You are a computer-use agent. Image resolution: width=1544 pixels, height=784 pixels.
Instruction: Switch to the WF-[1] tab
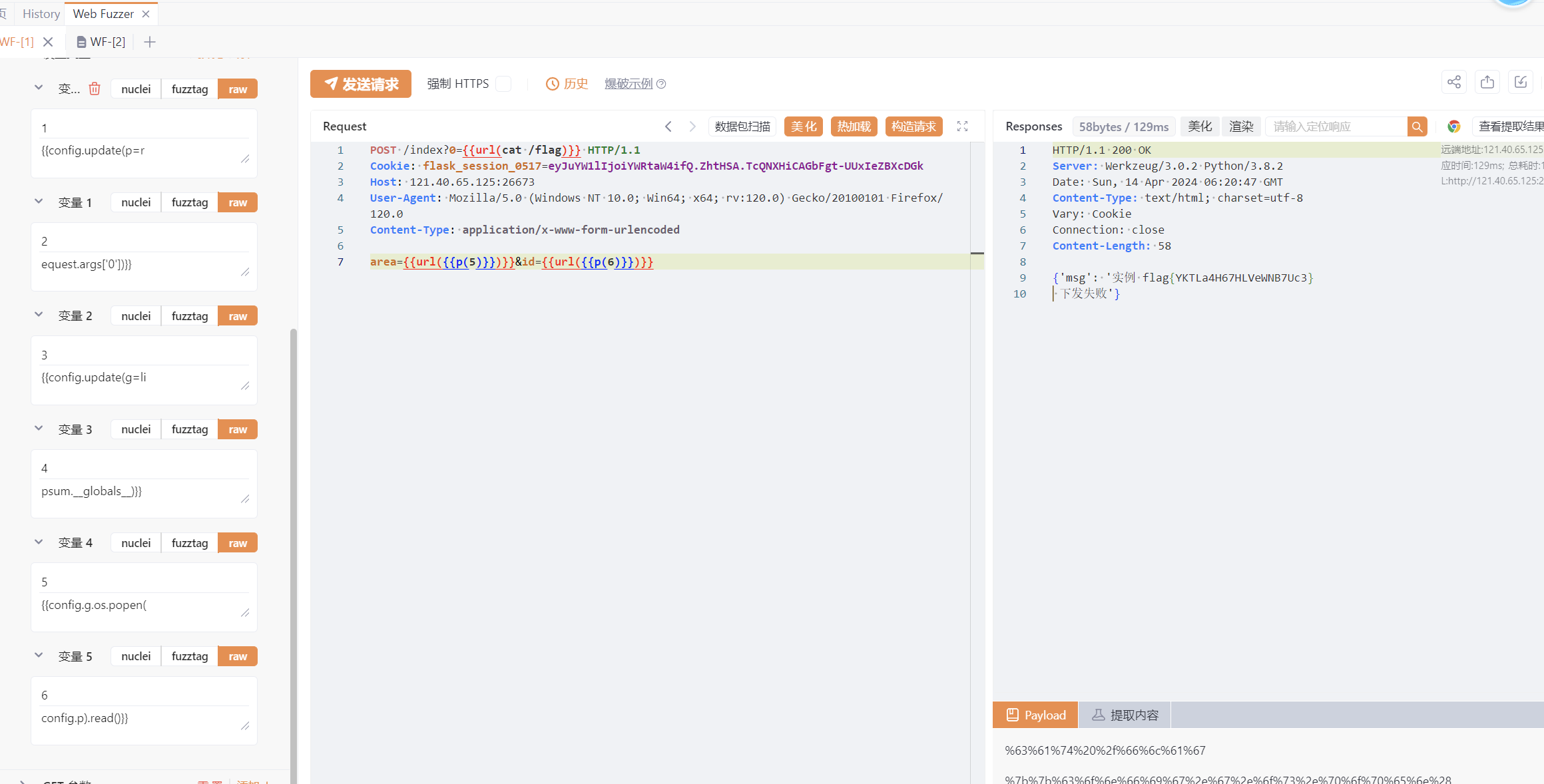point(17,42)
